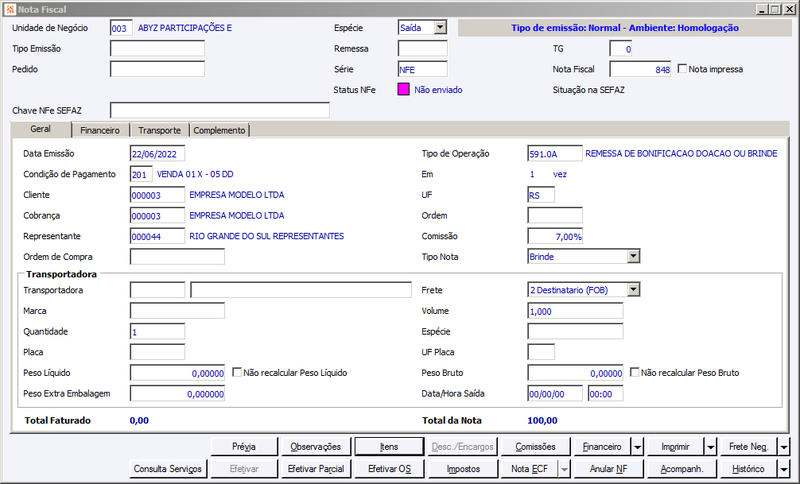The width and height of the screenshot is (800, 484).
Task: Click the Transportadora code field
Action: 157,290
